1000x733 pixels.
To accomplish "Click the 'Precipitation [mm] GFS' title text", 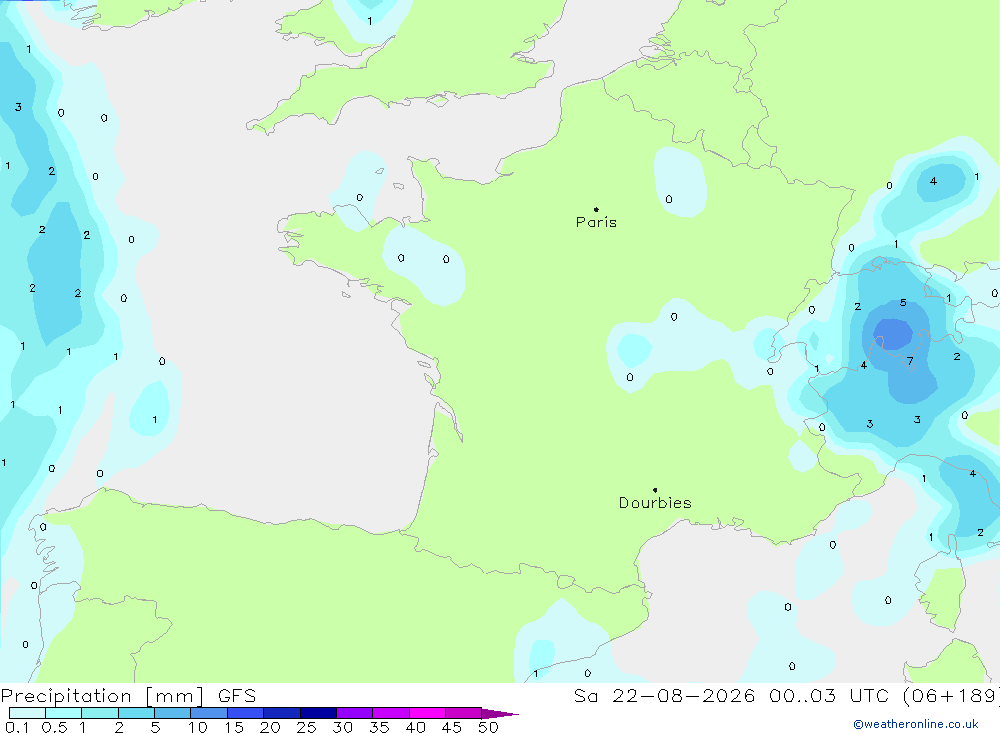I will click(x=128, y=695).
